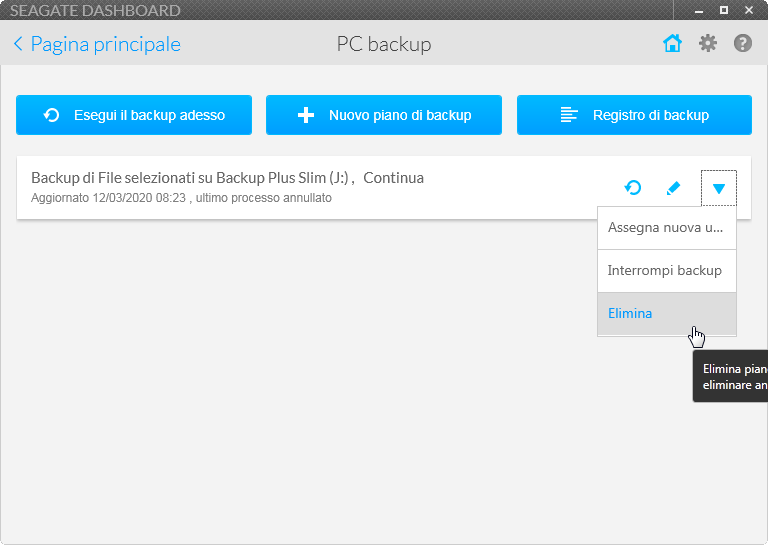Select Elimina from the dropdown menu
Viewport: 768px width, 545px height.
pos(630,313)
